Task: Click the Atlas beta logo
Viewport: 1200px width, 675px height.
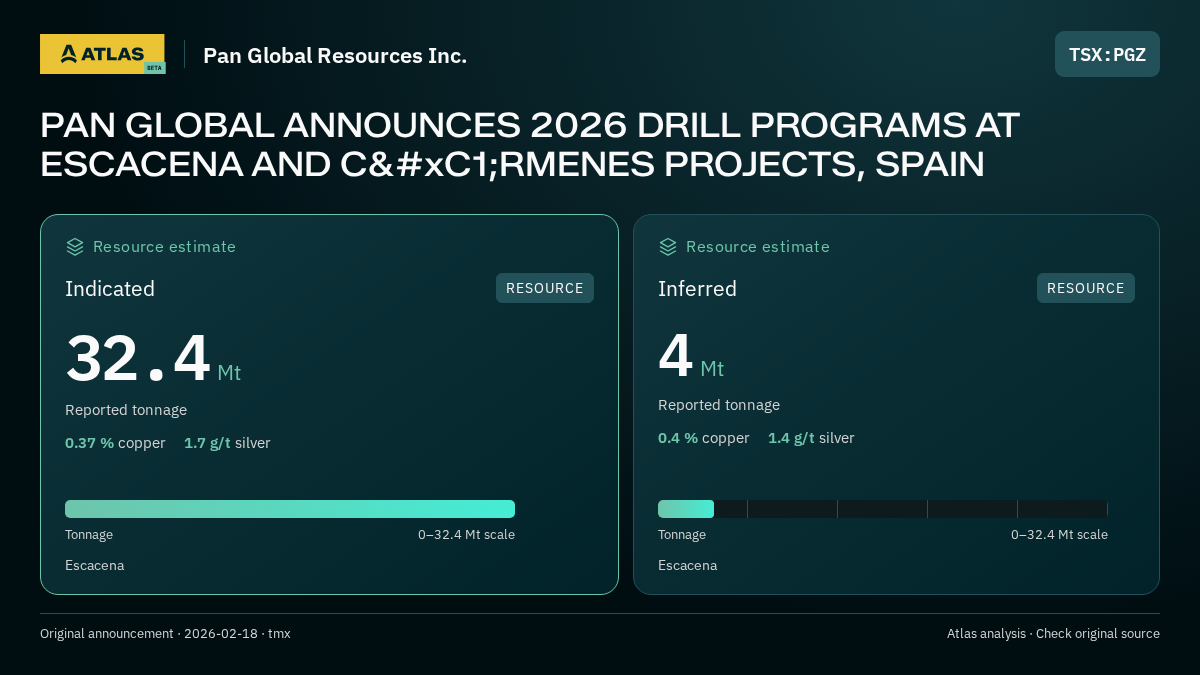Action: pyautogui.click(x=102, y=54)
